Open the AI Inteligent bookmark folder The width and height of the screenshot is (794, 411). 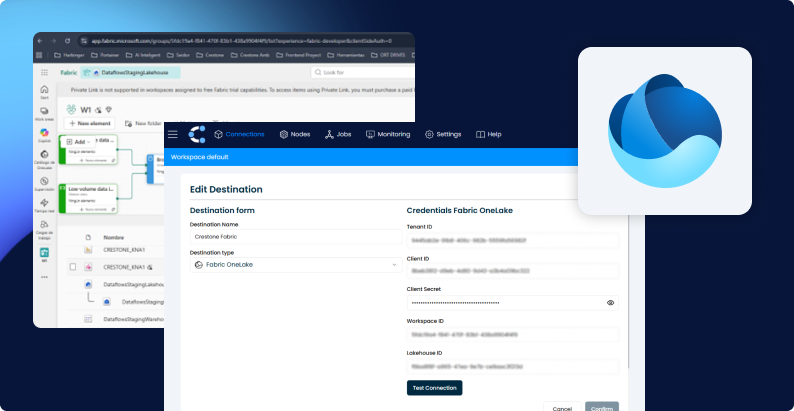click(143, 55)
